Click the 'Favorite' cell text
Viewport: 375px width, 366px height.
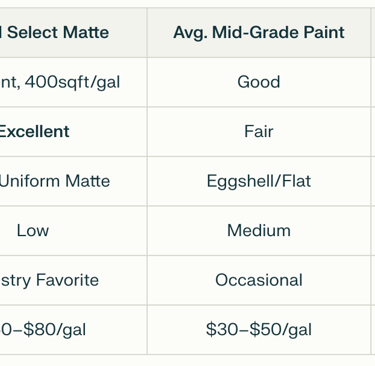pos(73,280)
